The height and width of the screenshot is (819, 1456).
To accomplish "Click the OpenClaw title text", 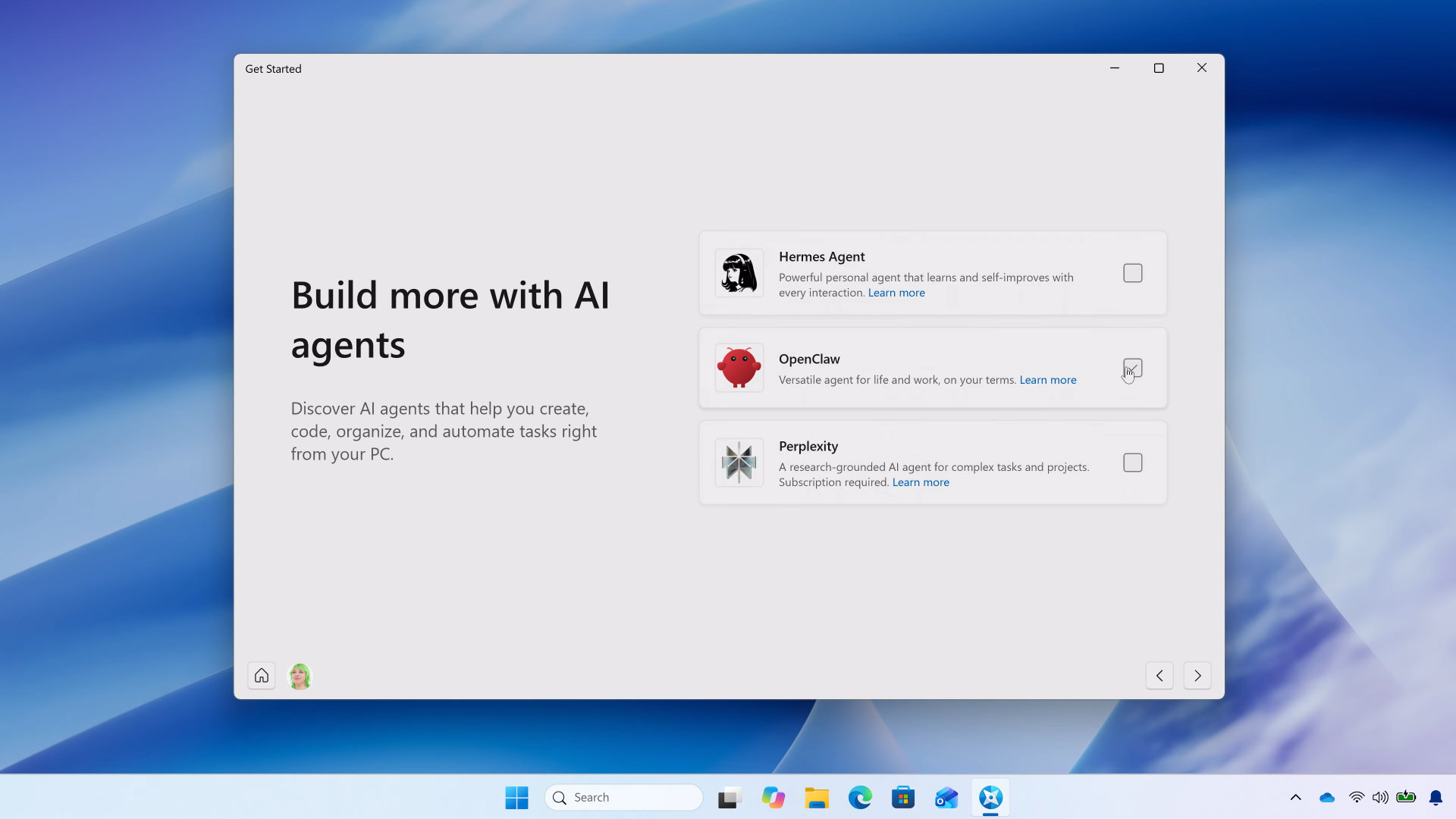I will [x=809, y=359].
